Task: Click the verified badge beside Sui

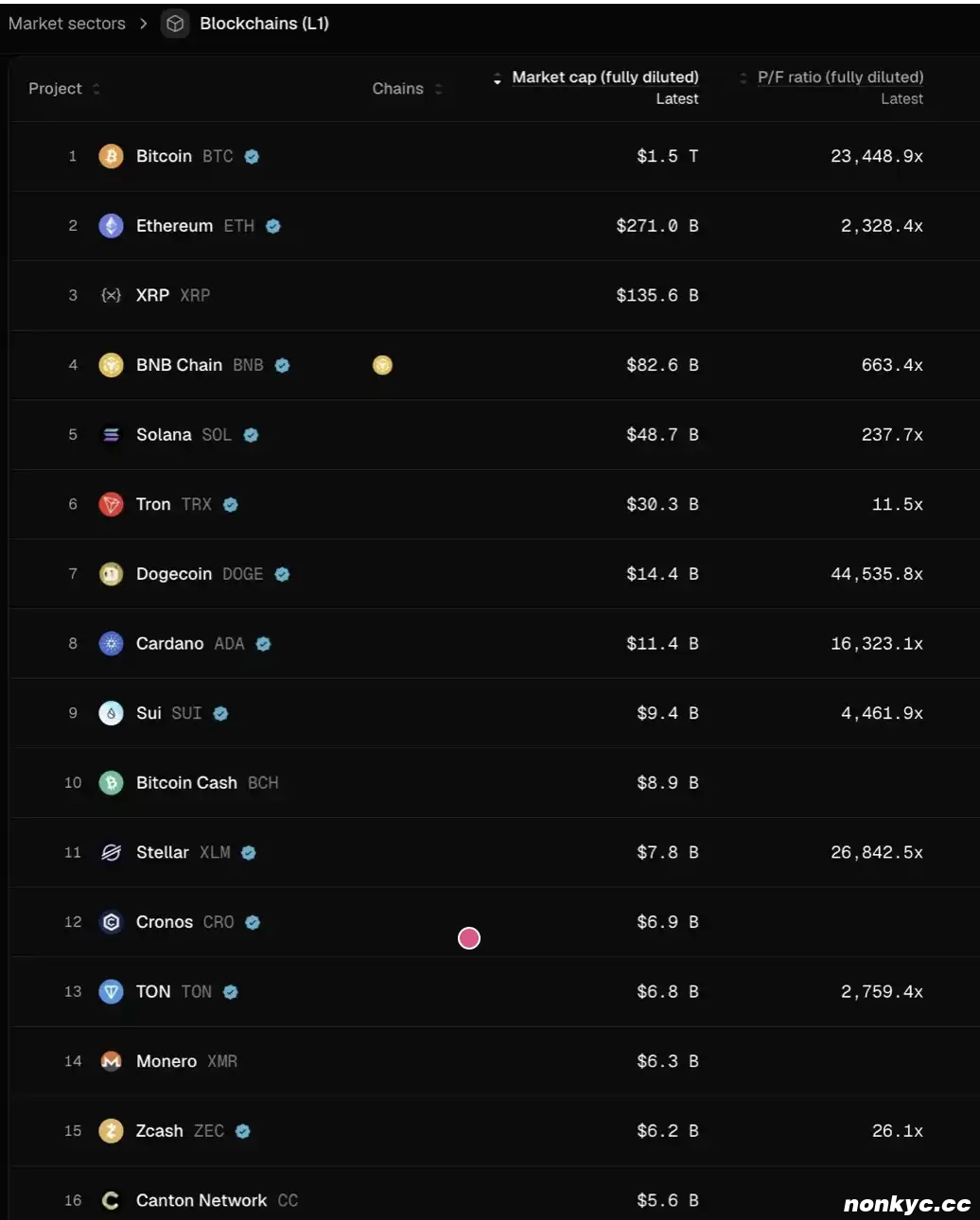Action: [x=220, y=714]
